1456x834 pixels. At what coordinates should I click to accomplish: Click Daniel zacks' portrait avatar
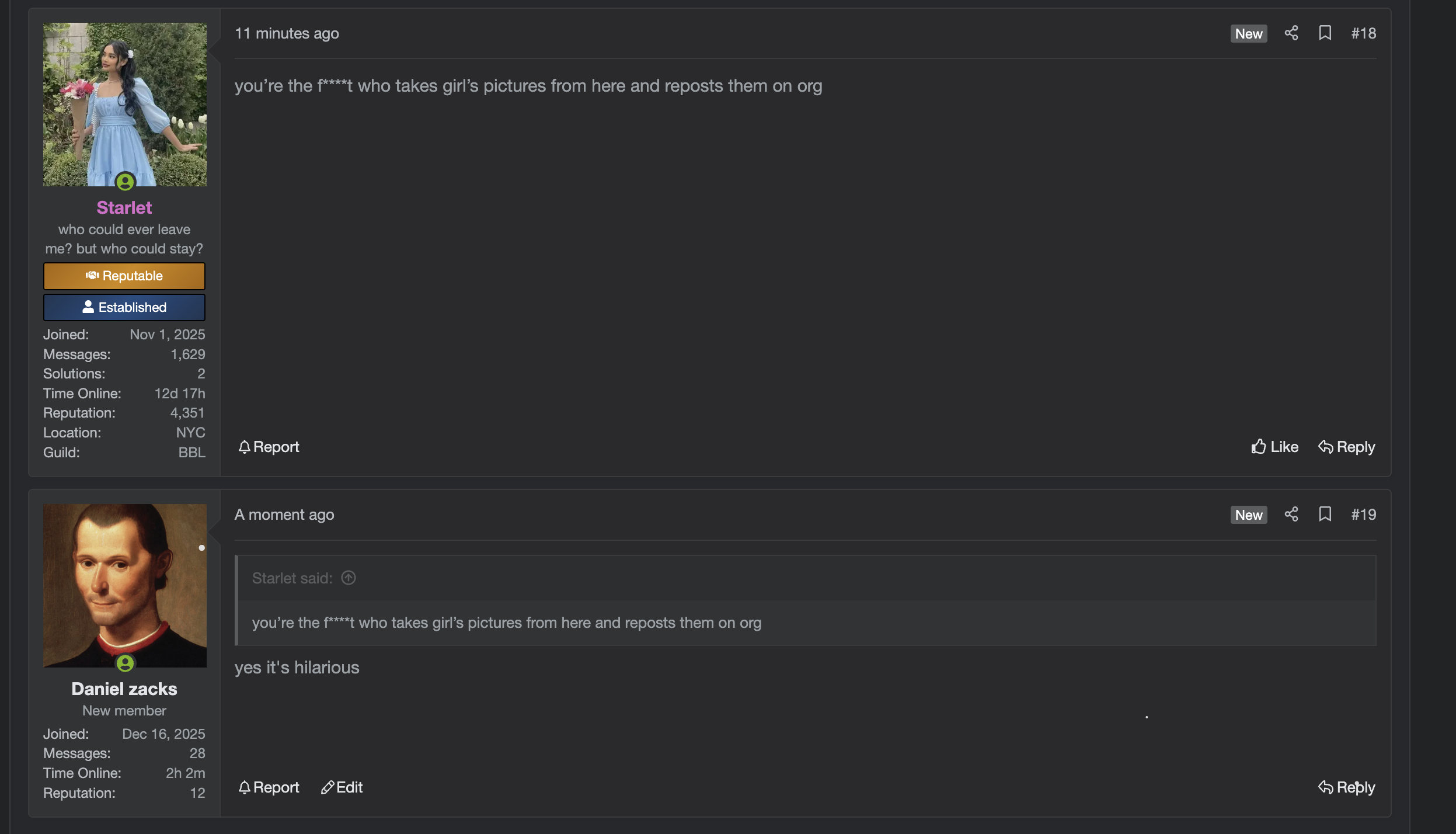124,585
